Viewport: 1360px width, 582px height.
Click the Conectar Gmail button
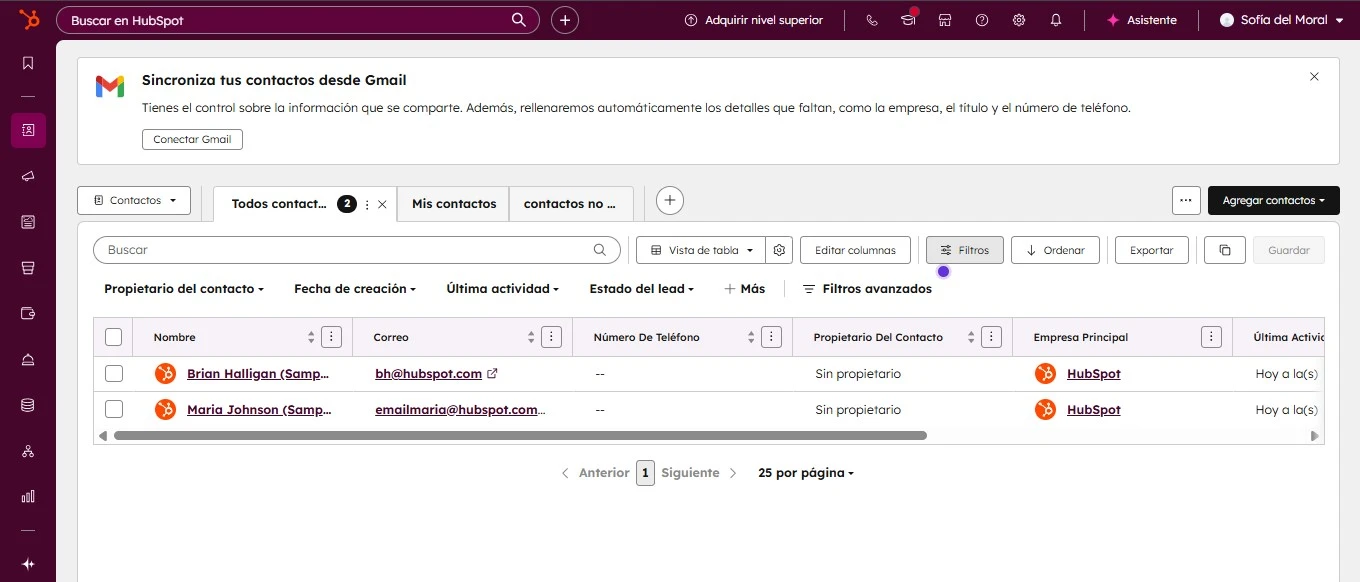[x=192, y=140]
